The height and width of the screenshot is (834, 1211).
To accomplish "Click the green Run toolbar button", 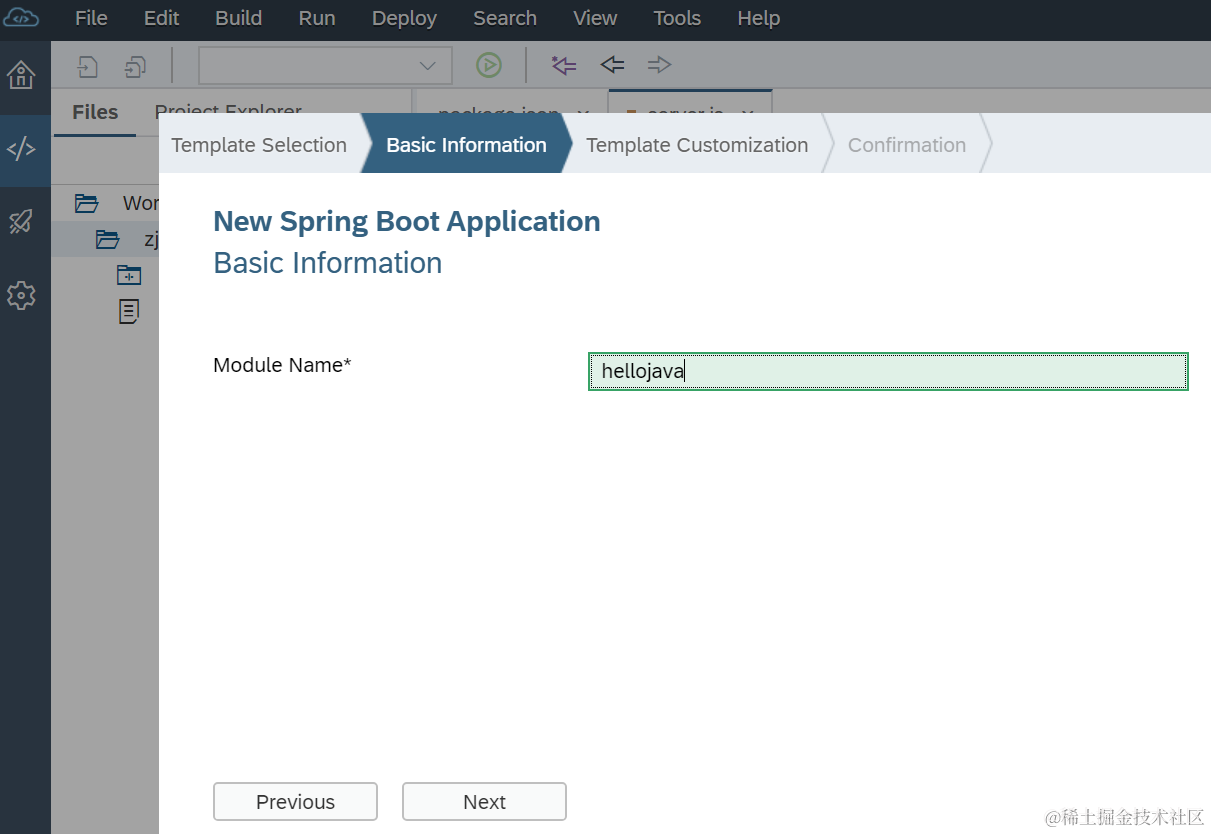I will click(488, 66).
